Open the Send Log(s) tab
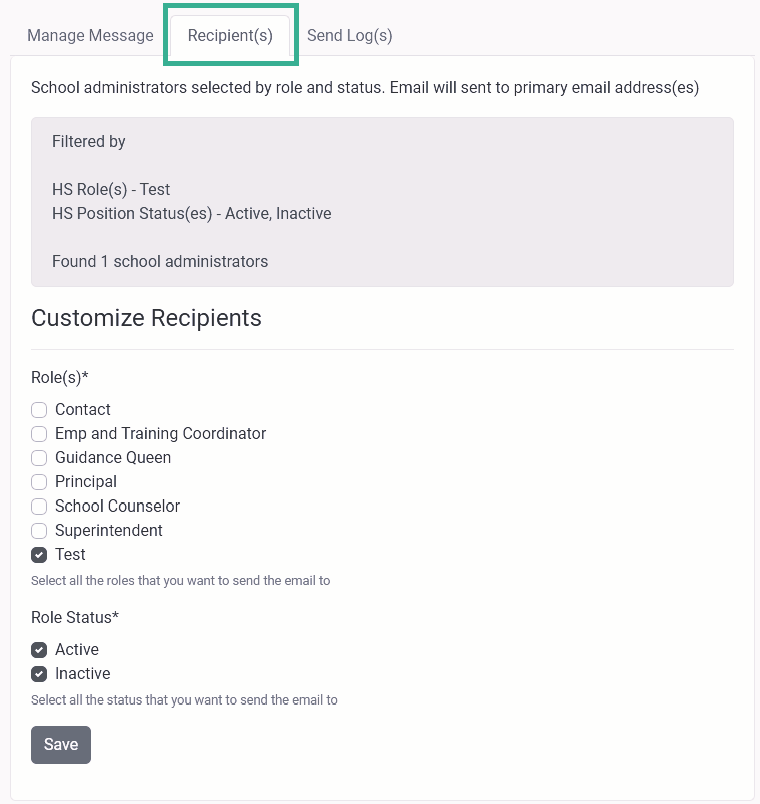760x804 pixels. click(x=350, y=35)
